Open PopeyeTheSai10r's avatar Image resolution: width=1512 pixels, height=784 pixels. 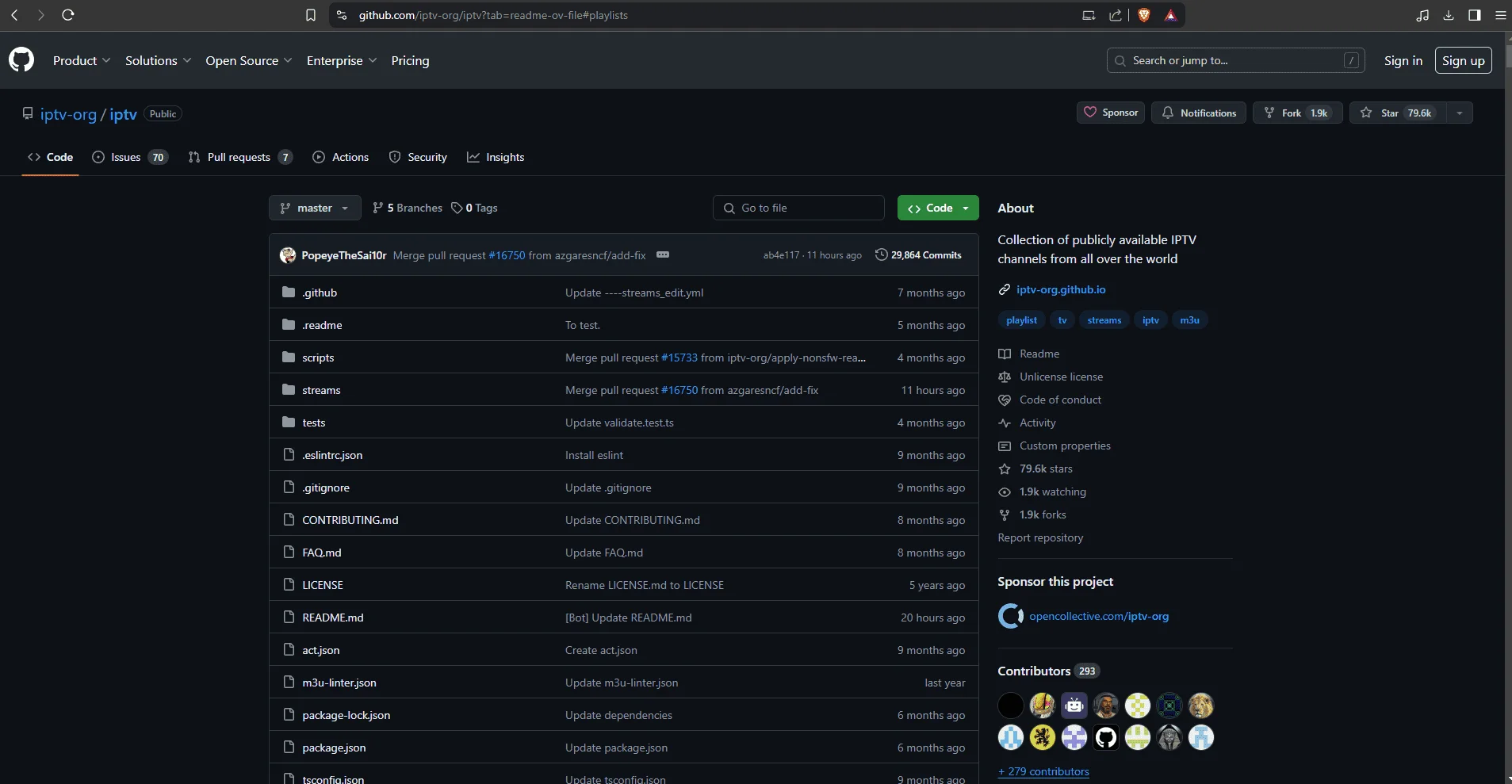(288, 255)
